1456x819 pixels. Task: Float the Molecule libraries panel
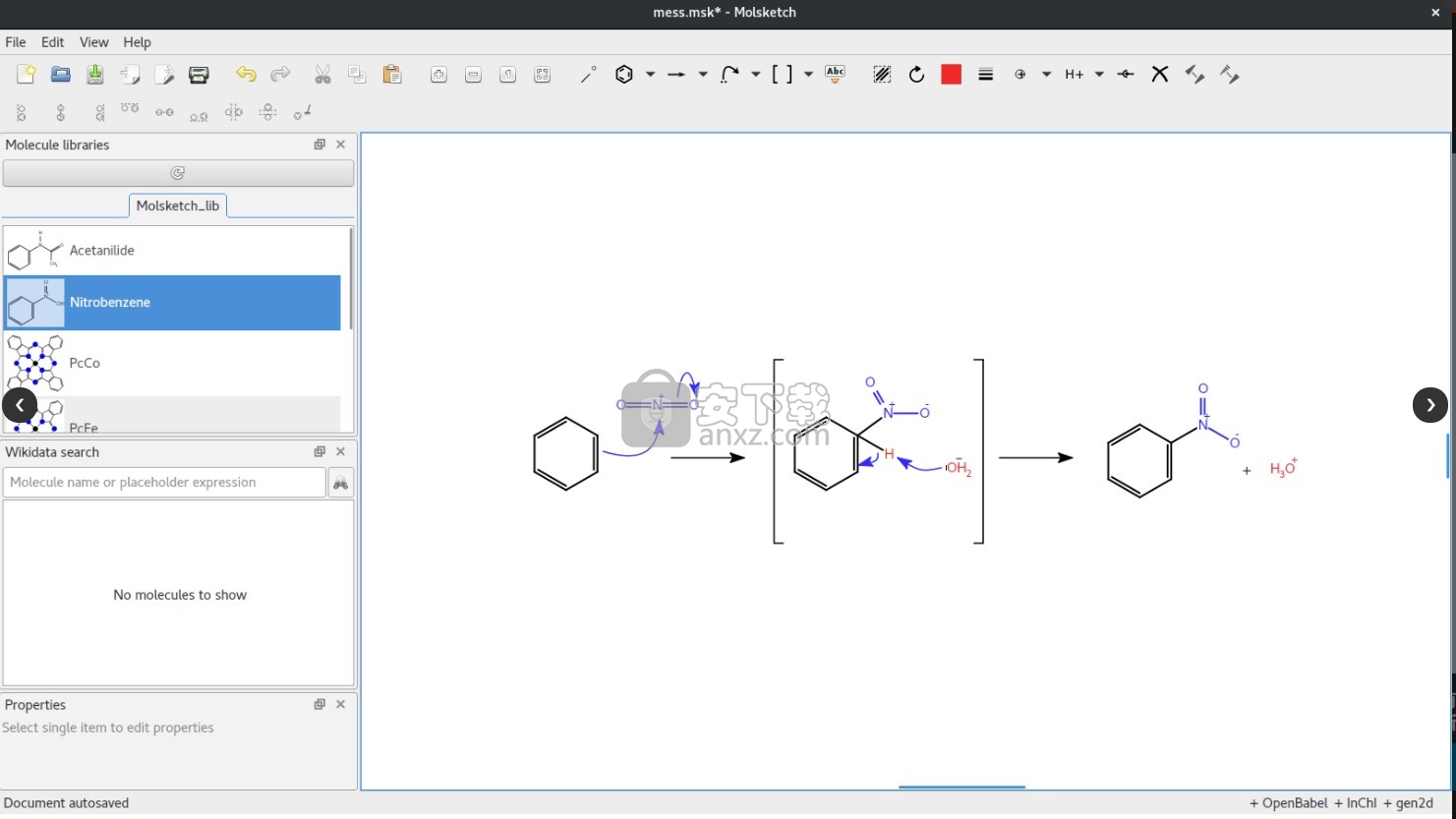tap(320, 145)
